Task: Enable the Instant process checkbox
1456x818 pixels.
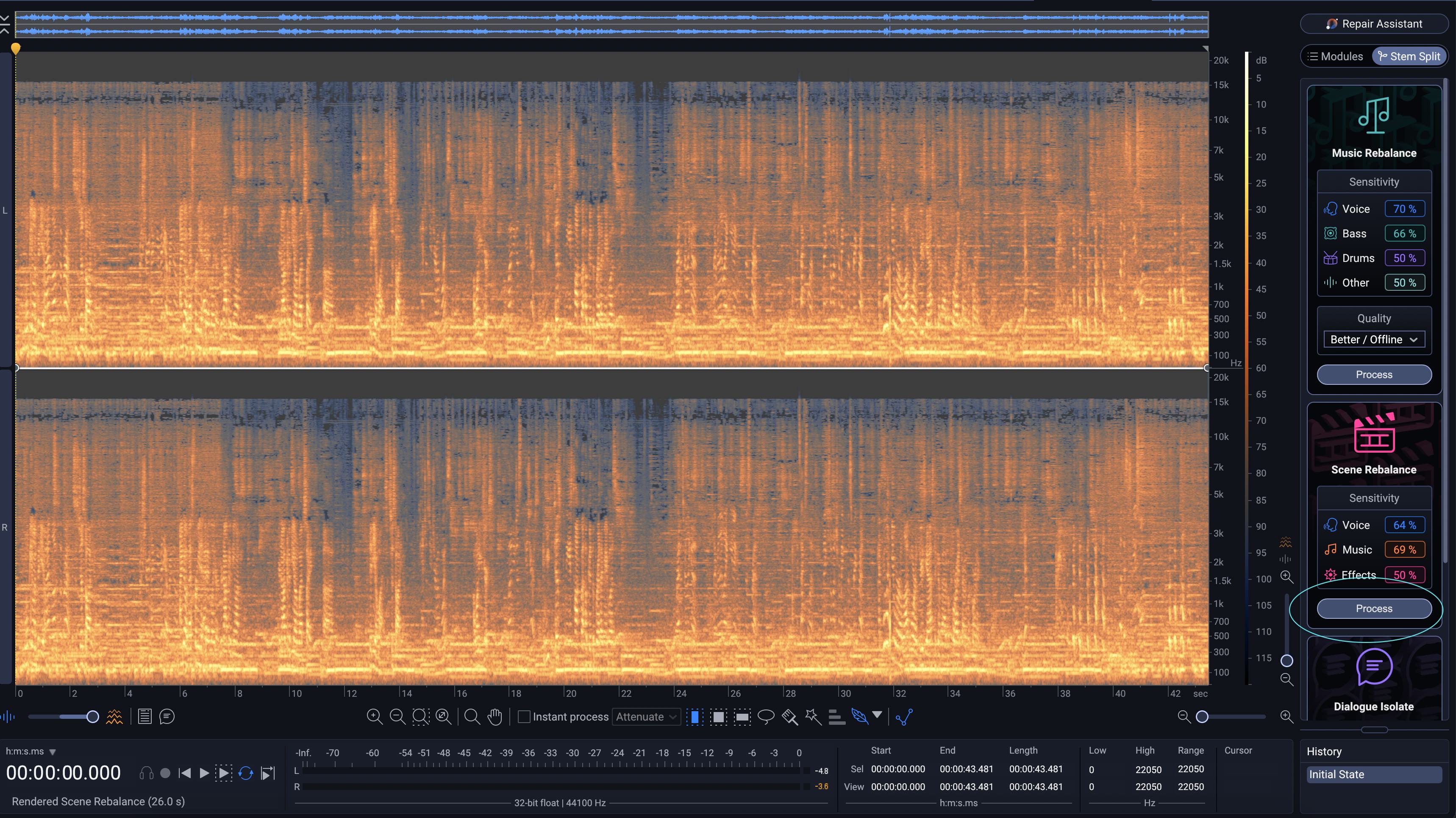Action: point(525,717)
